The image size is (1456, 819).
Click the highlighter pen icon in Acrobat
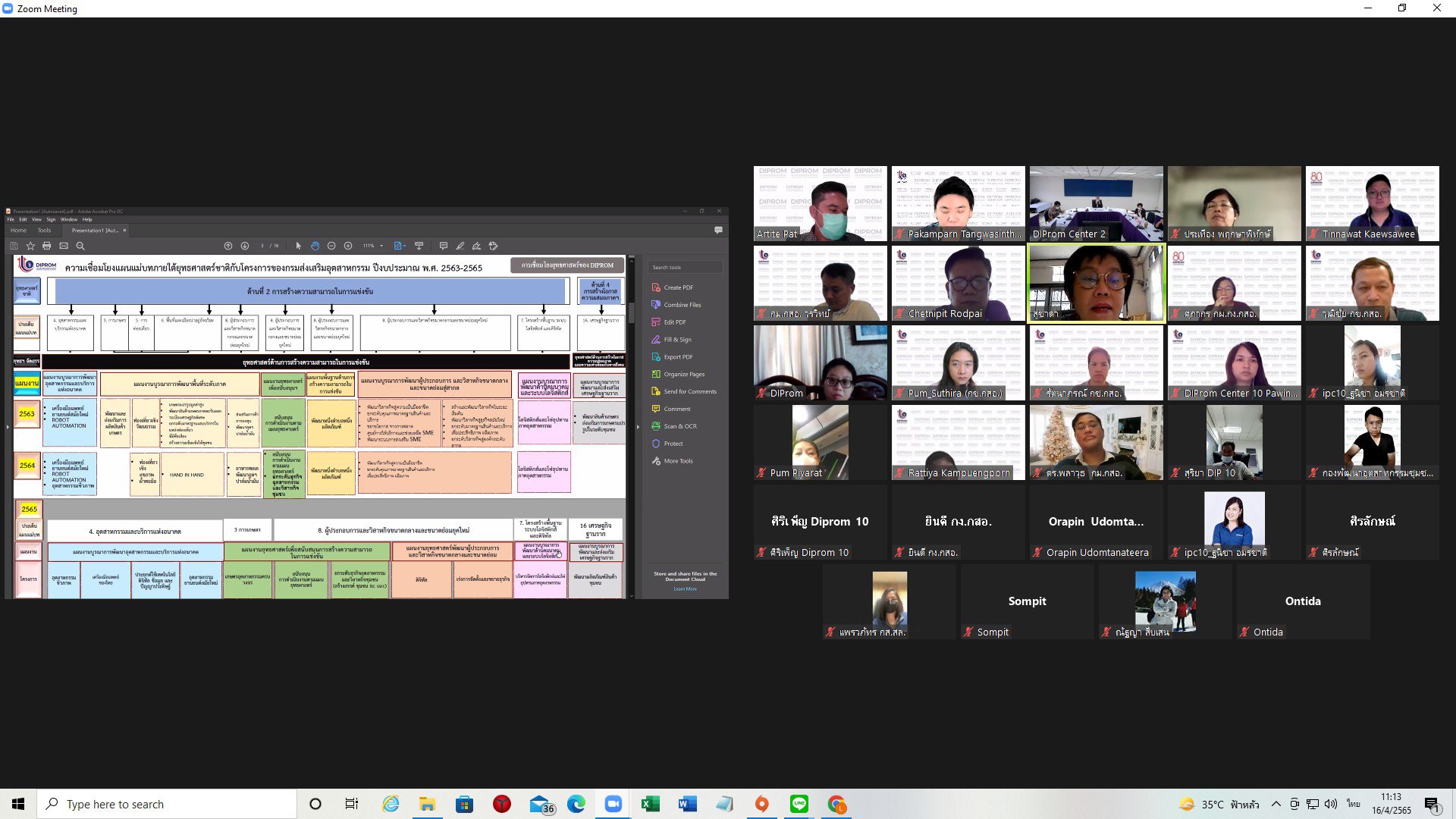click(460, 246)
